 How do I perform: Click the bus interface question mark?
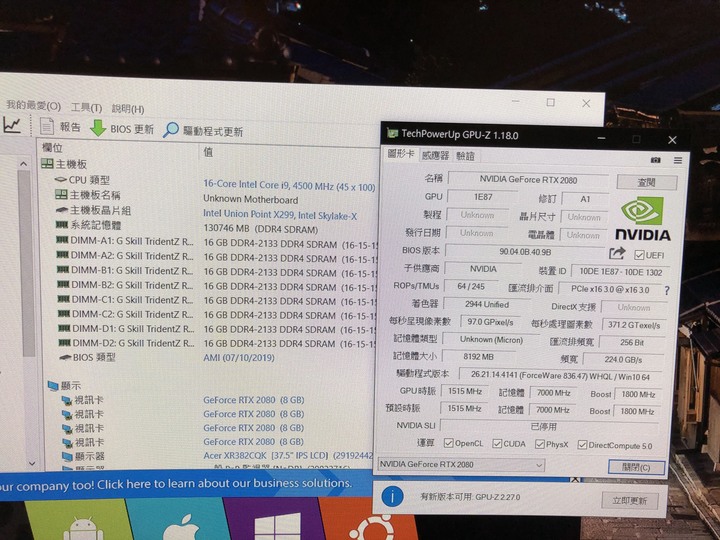(x=667, y=290)
